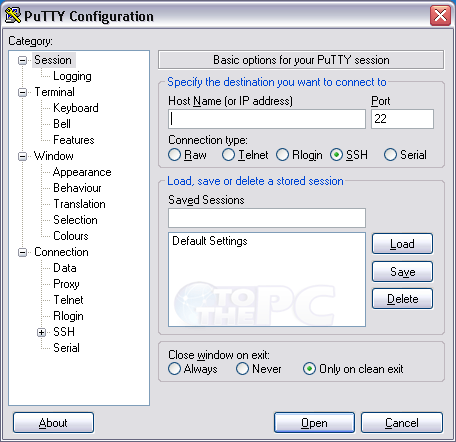Select the Proxy category item
This screenshot has width=456, height=442.
(x=66, y=284)
